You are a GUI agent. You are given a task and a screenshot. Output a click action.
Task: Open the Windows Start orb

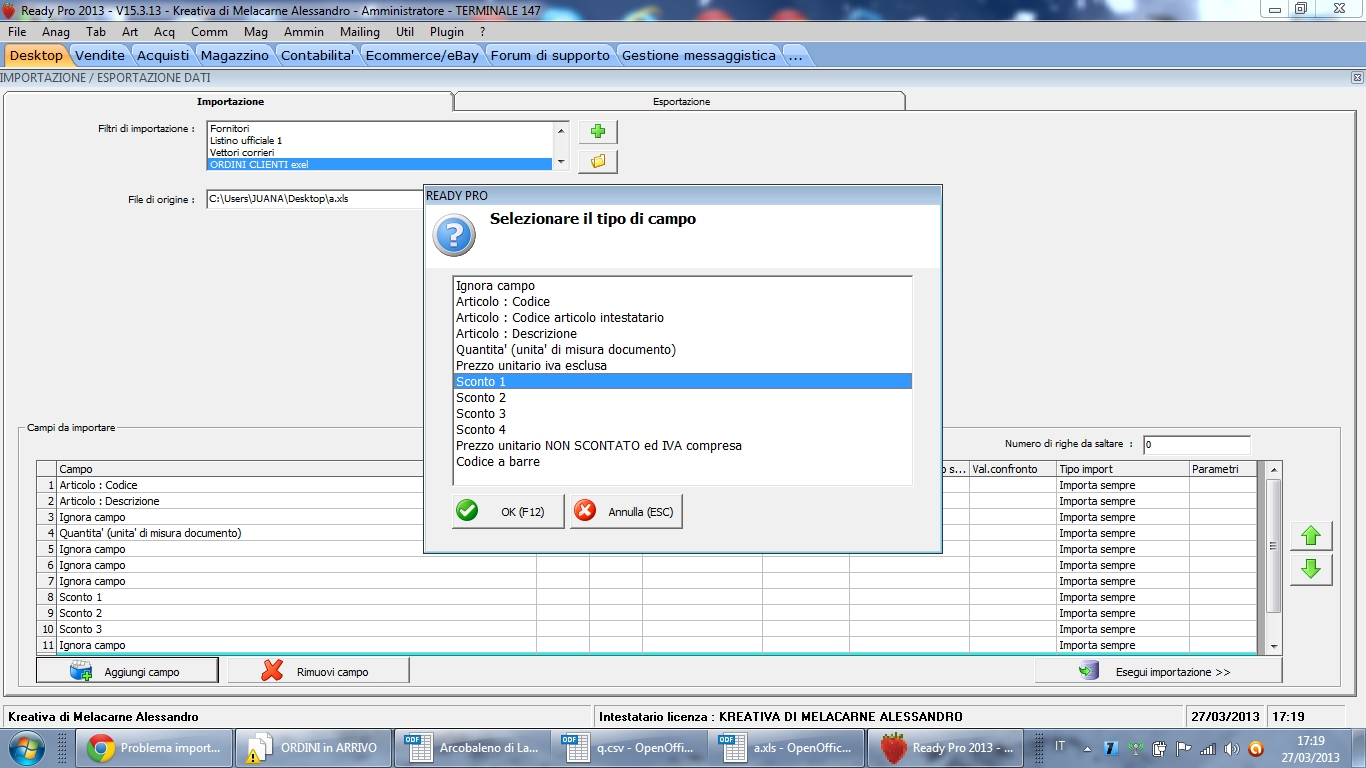(26, 748)
